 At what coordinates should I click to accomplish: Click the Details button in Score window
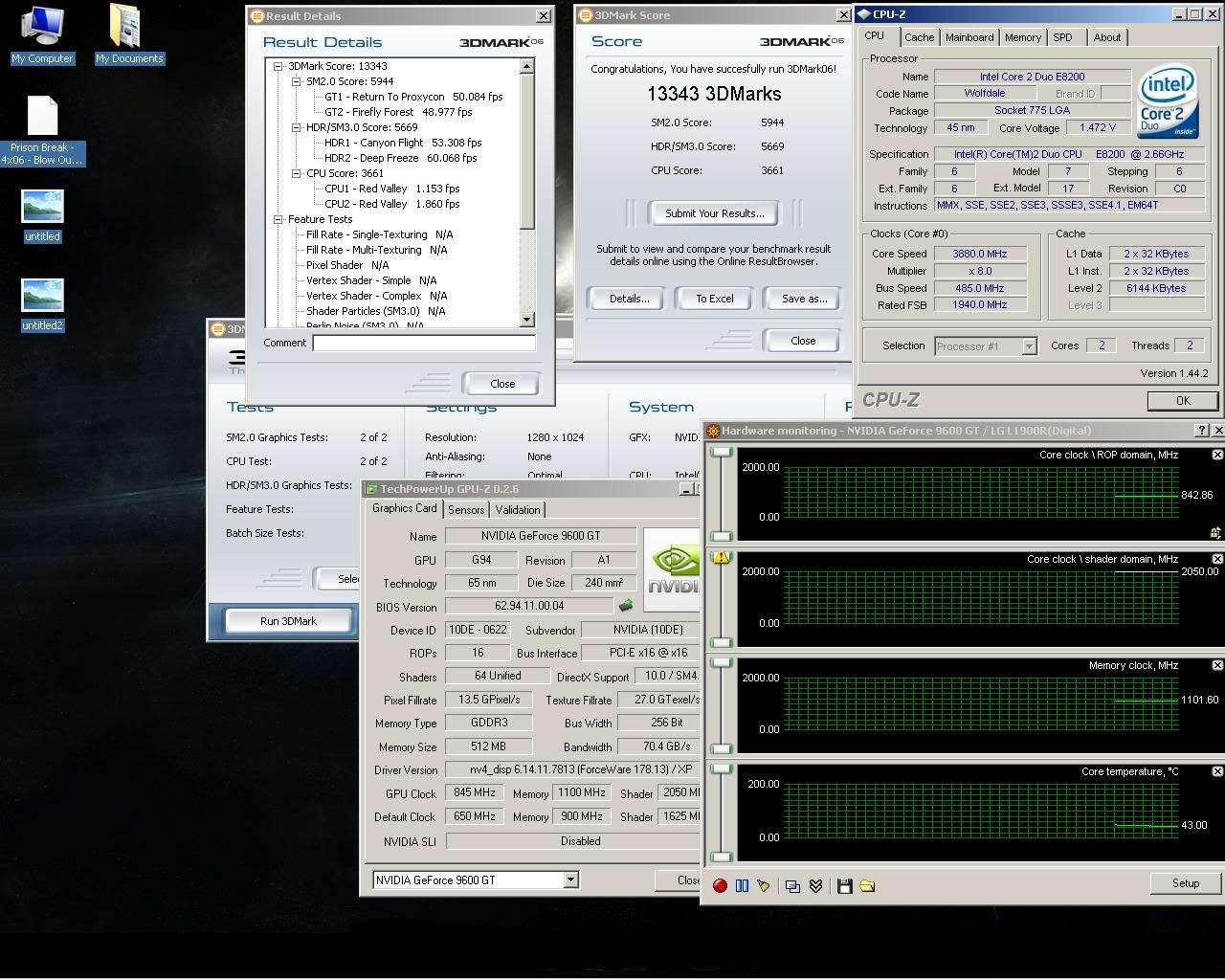point(629,299)
